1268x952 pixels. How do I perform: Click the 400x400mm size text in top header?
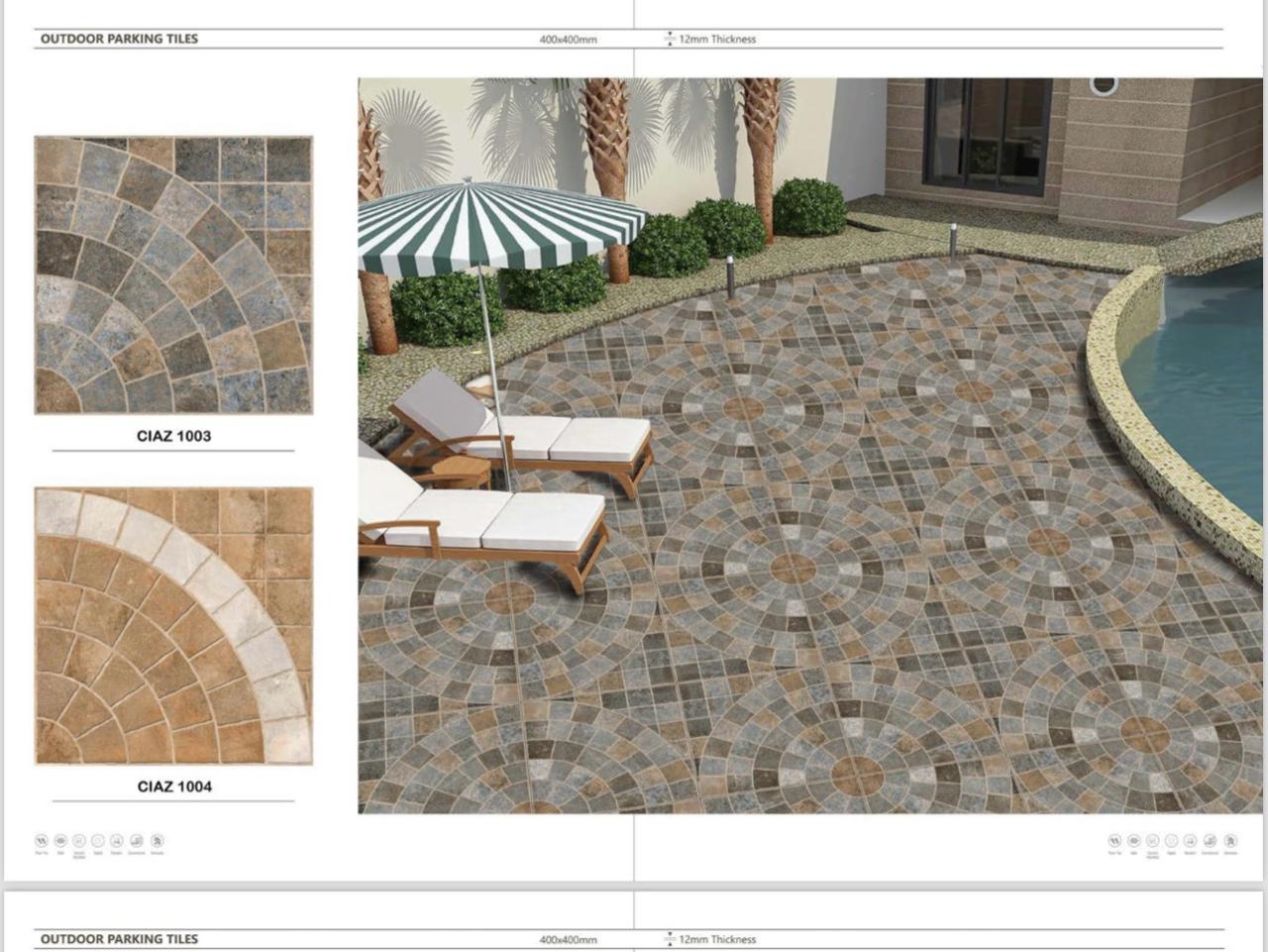(x=568, y=40)
